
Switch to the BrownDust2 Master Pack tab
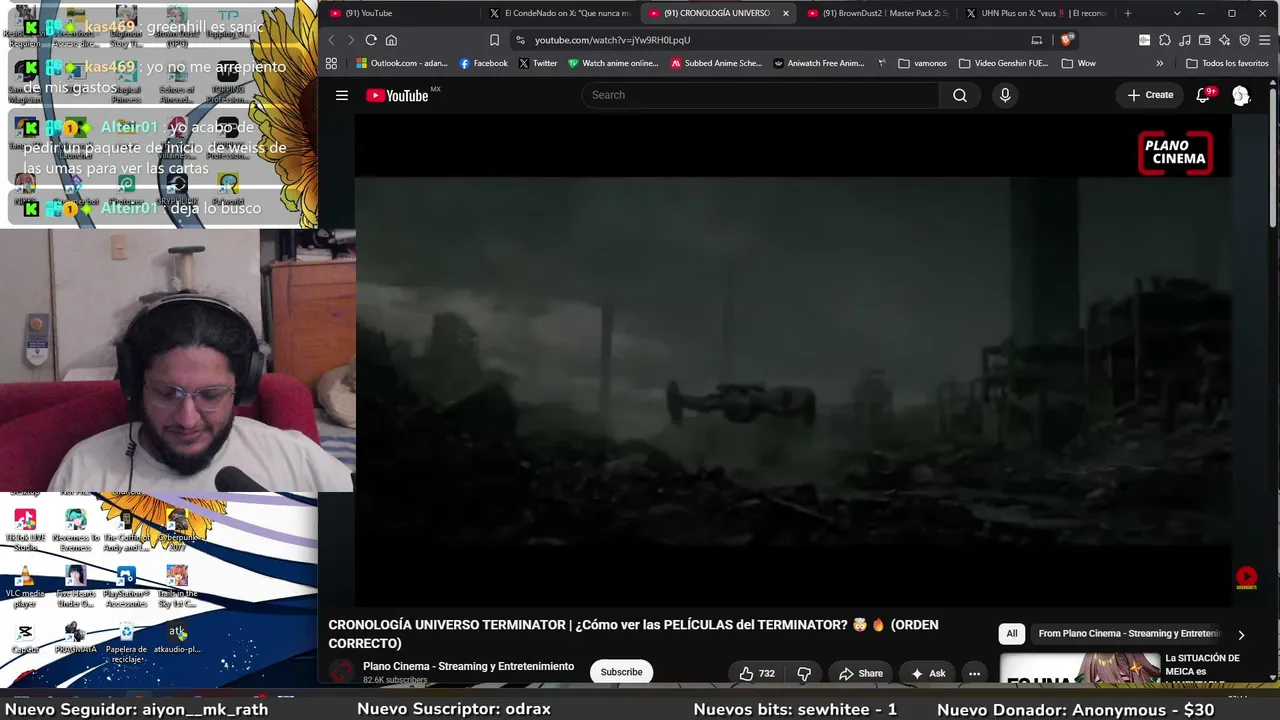tap(880, 13)
